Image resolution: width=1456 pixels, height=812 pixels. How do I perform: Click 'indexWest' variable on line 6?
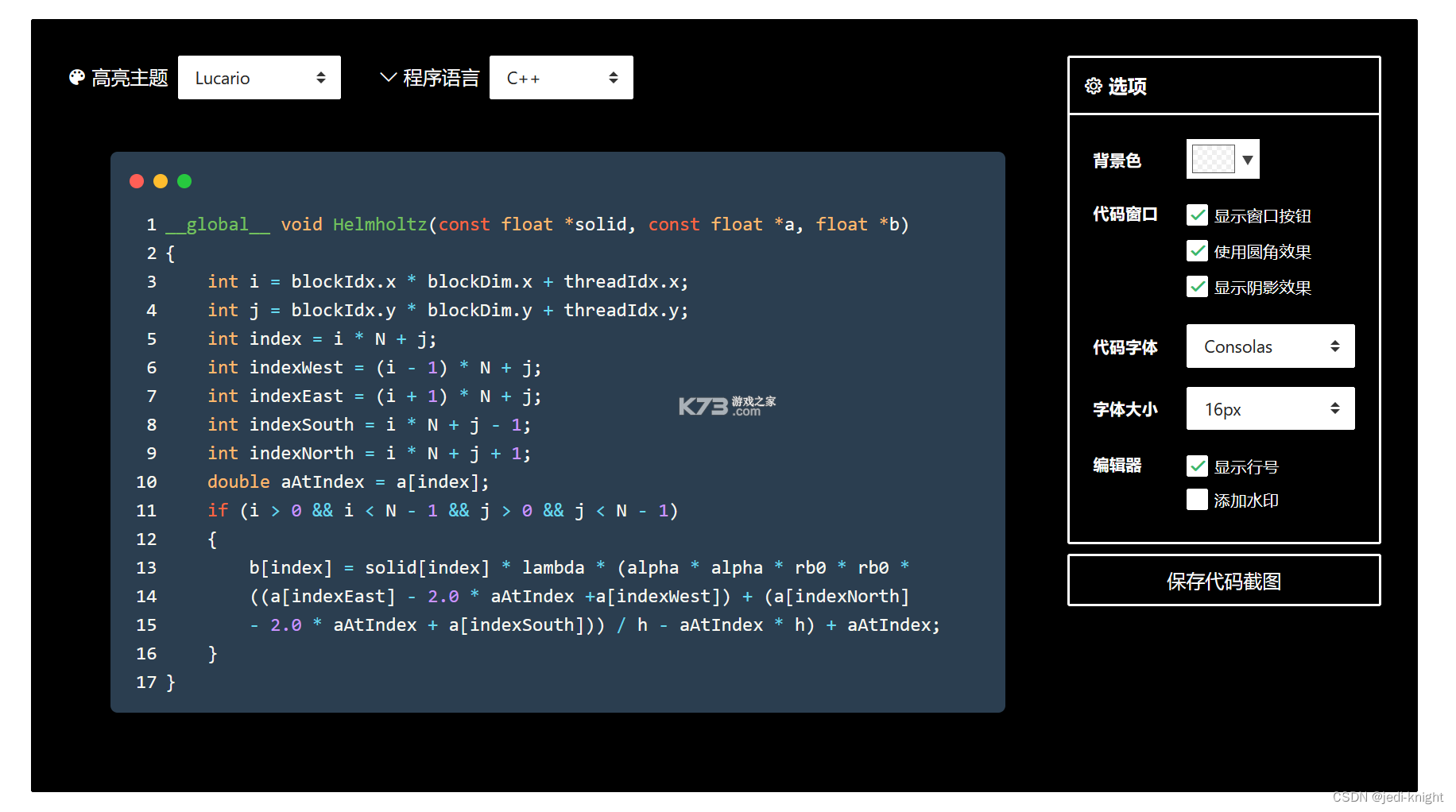pos(296,368)
